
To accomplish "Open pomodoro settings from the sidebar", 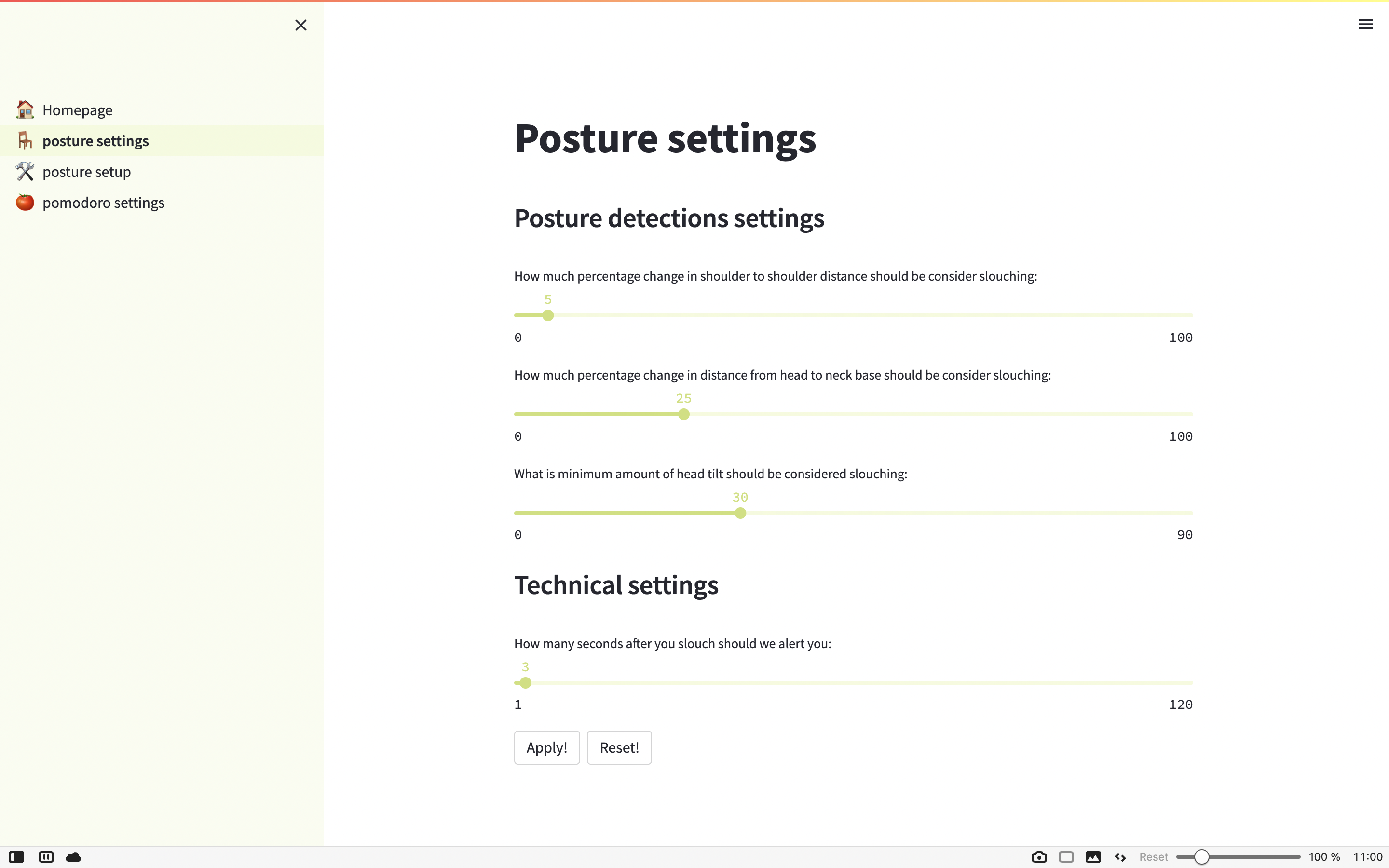I will [x=103, y=203].
